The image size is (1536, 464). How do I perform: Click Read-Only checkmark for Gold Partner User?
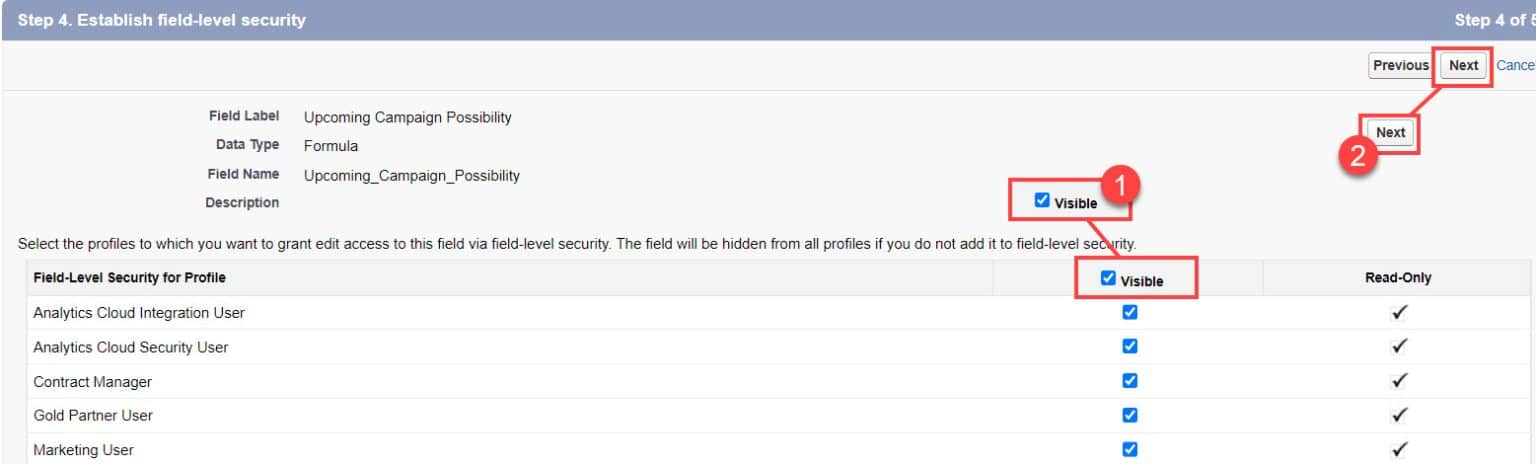pyautogui.click(x=1399, y=415)
